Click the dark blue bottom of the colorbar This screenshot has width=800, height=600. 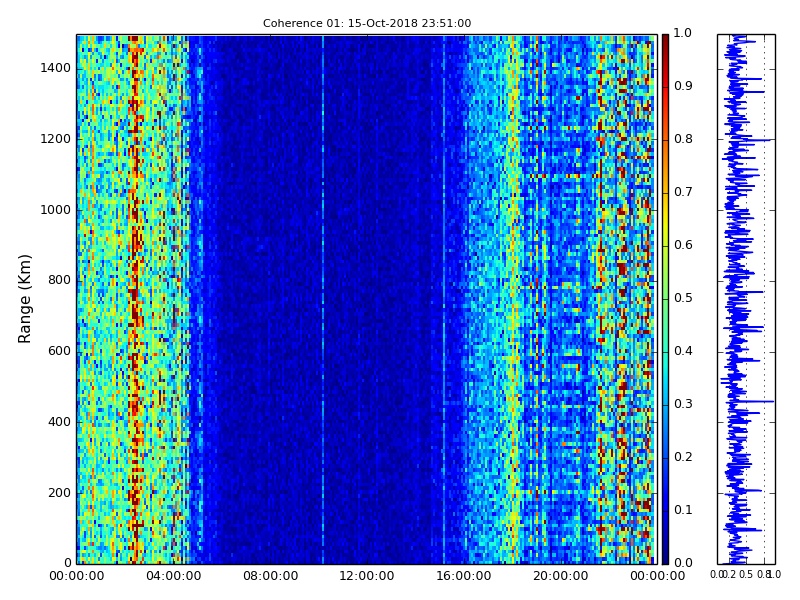[x=665, y=551]
